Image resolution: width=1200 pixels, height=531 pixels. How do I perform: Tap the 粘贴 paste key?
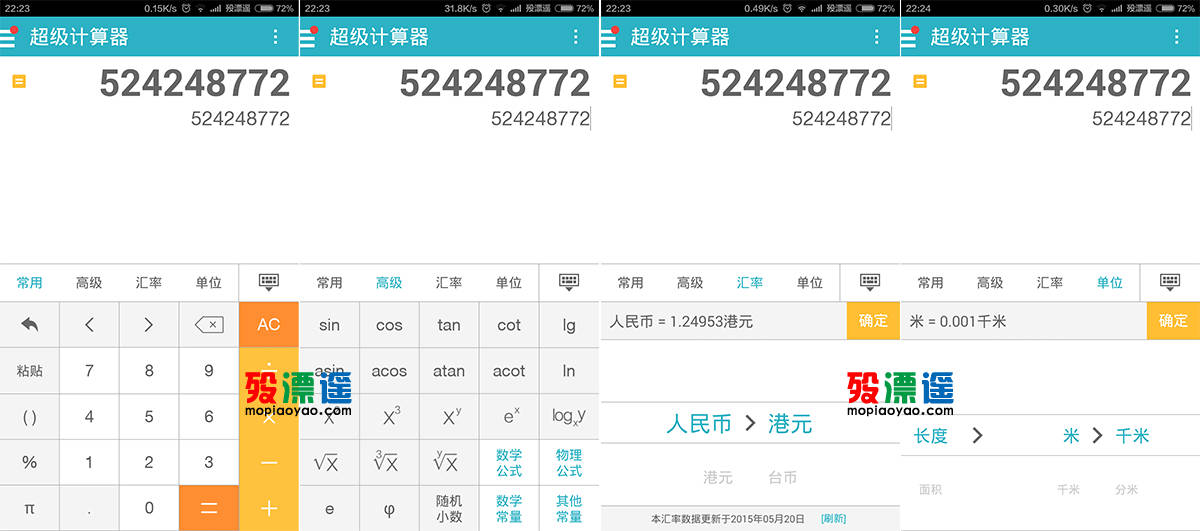[x=29, y=371]
